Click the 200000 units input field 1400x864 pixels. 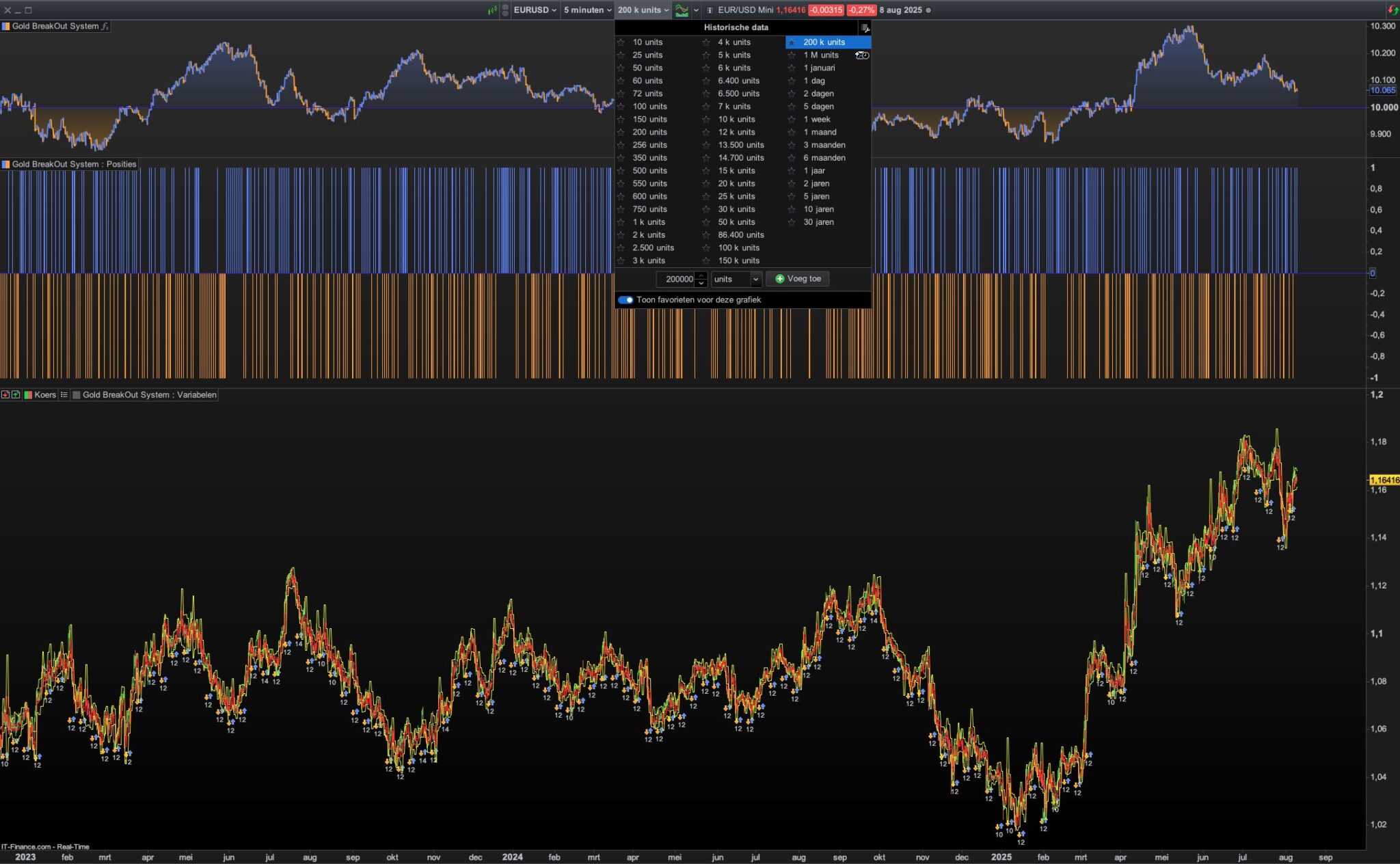click(x=676, y=279)
